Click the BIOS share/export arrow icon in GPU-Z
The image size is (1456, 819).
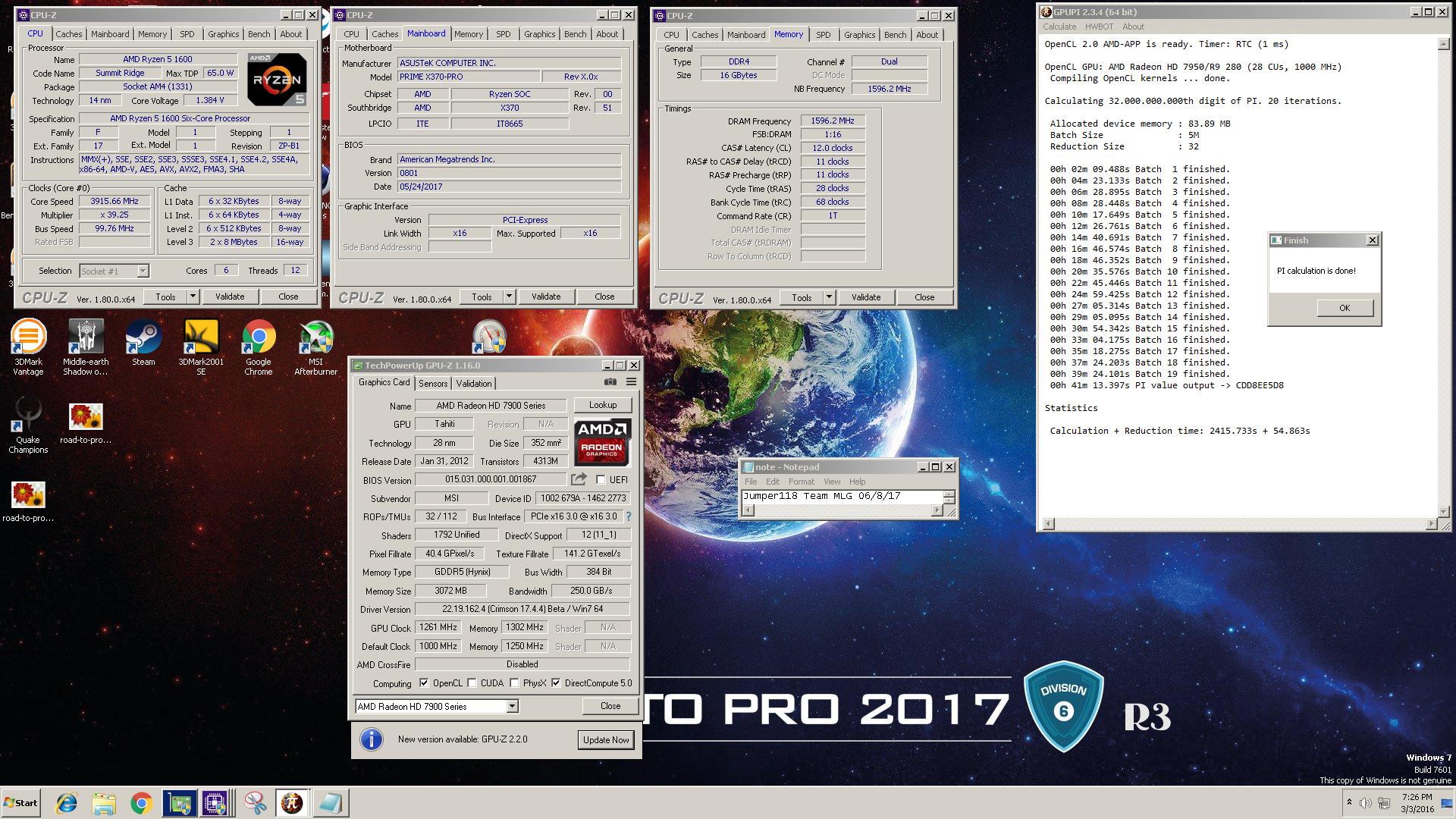coord(579,479)
